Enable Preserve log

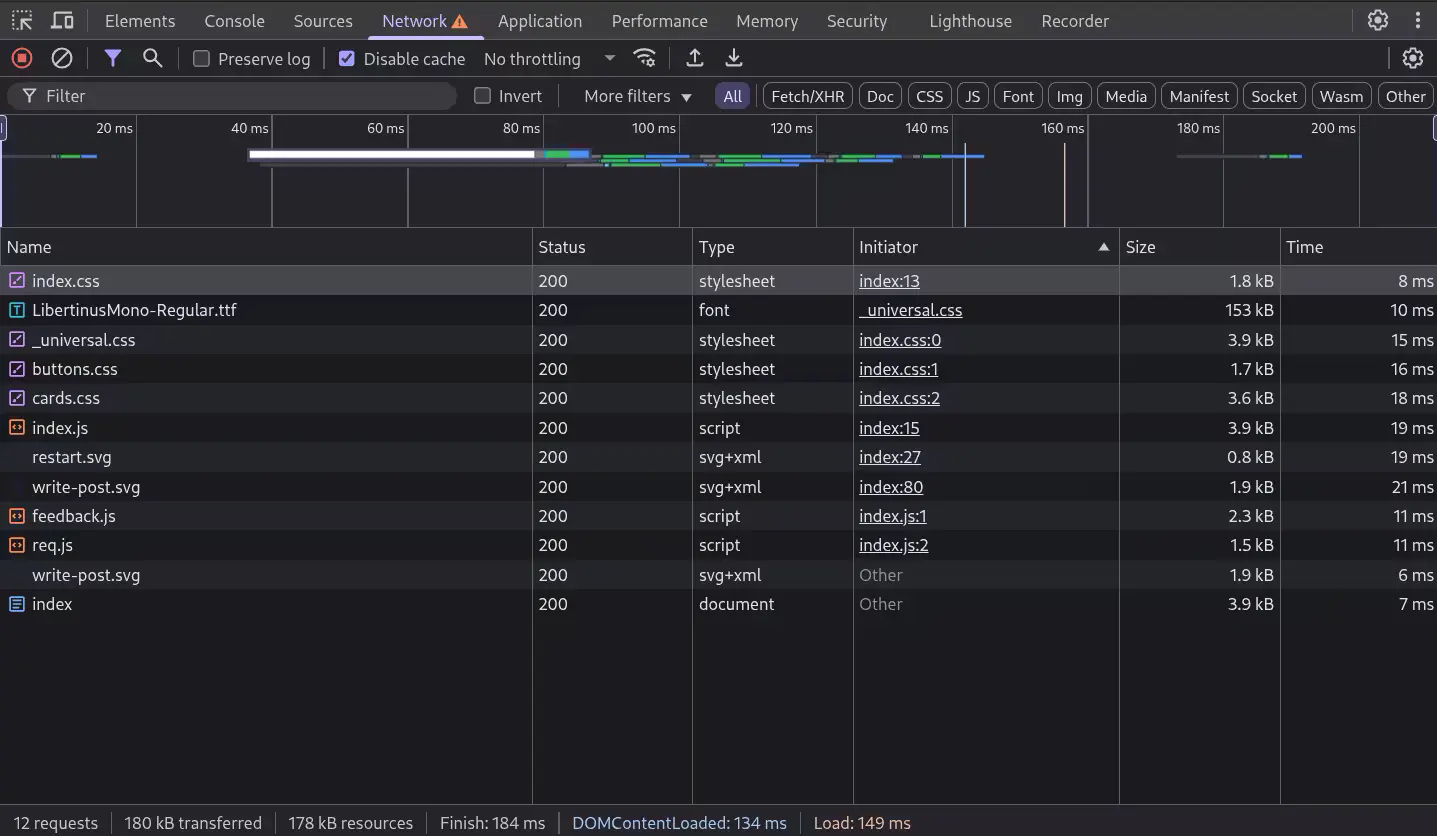(199, 59)
